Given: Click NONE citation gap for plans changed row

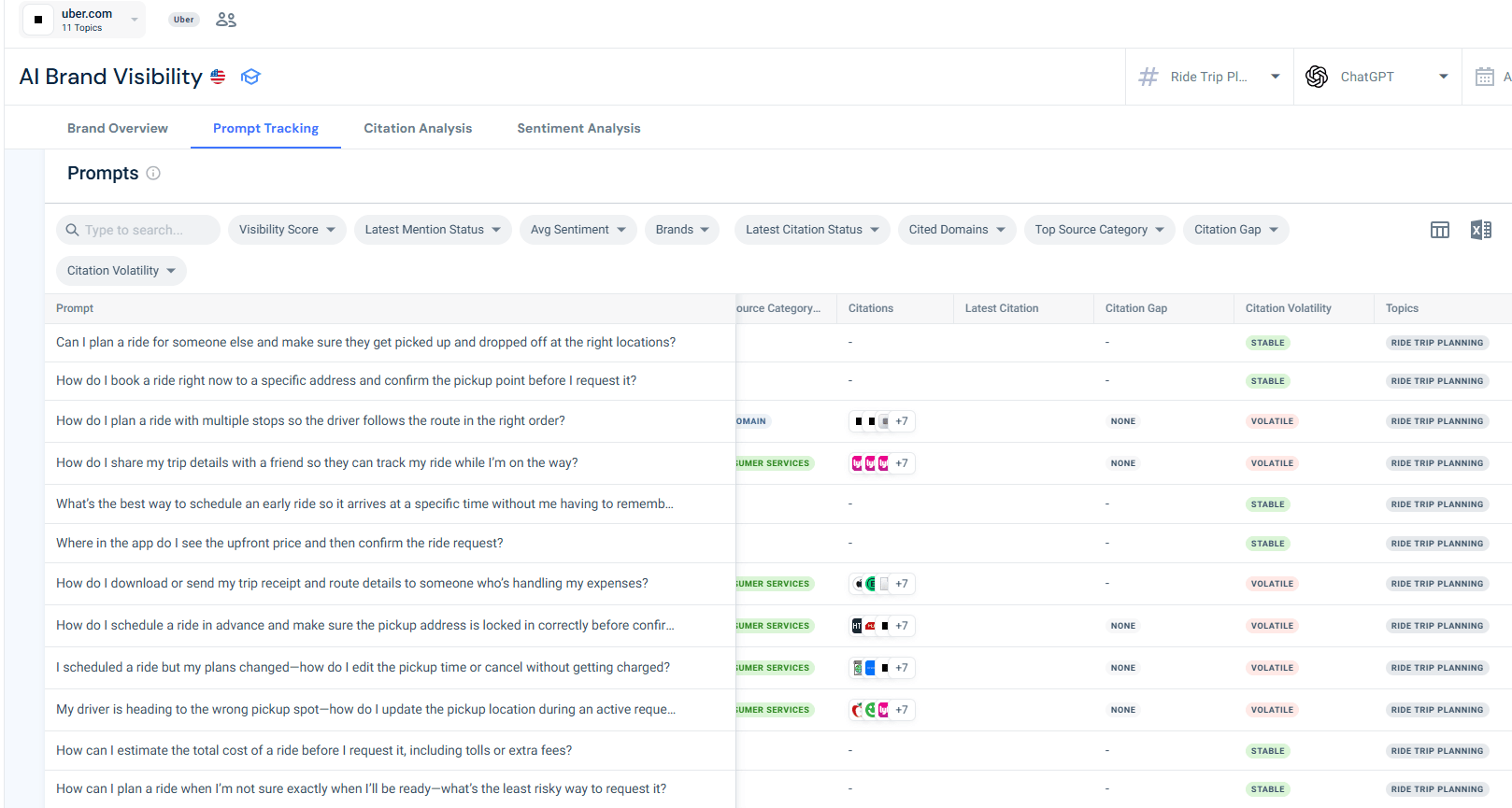Looking at the screenshot, I should (1123, 668).
